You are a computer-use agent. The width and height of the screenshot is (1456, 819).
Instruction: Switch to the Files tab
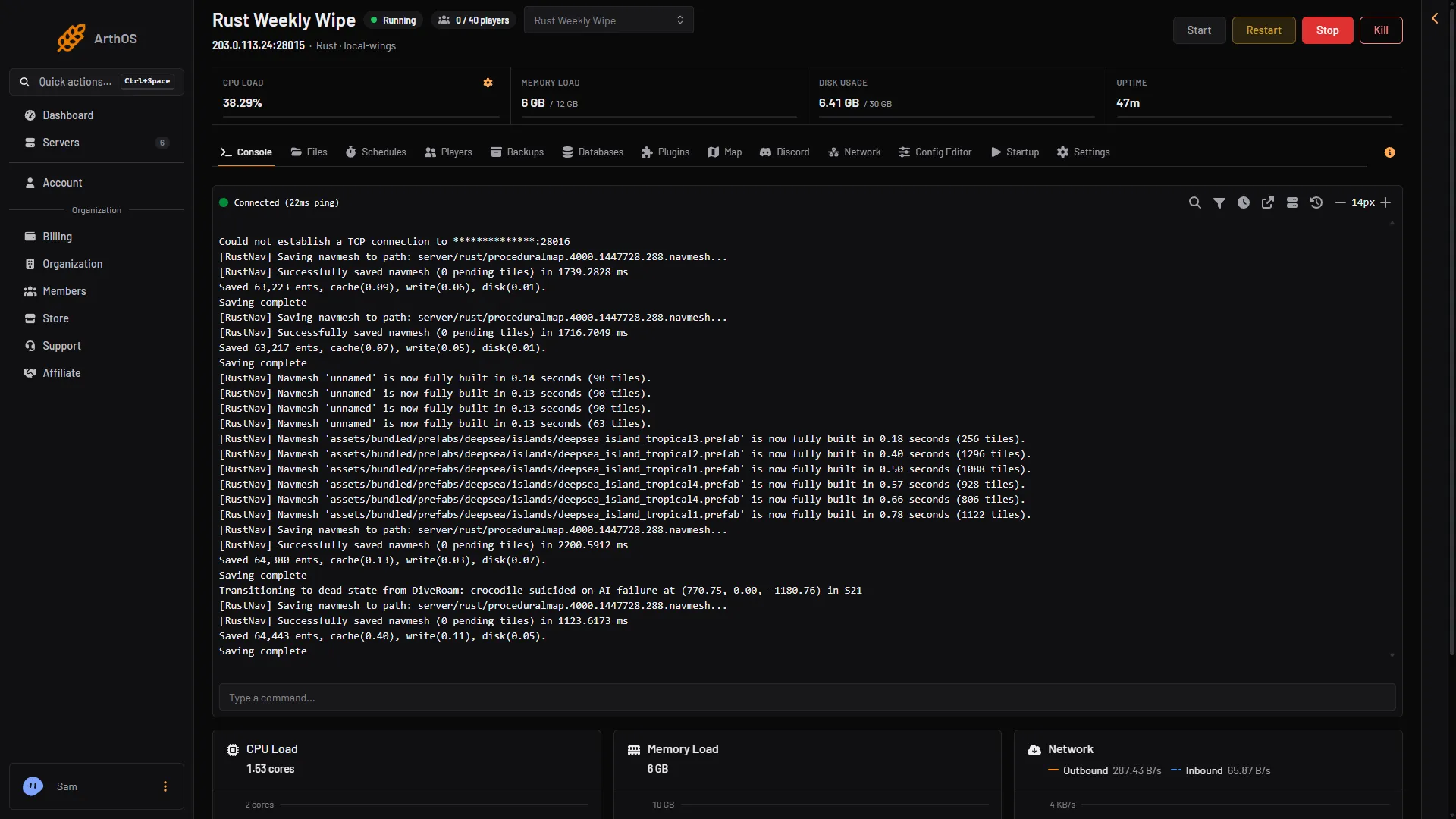309,152
